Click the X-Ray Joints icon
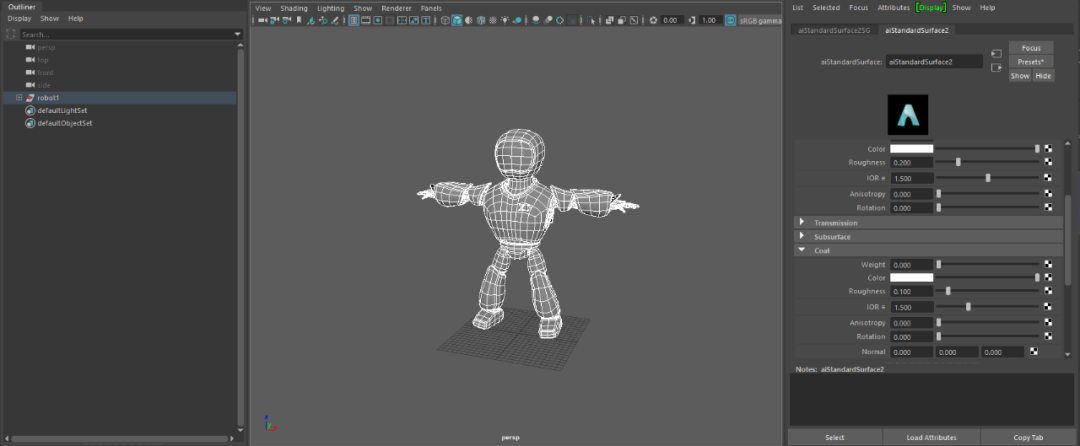 pyautogui.click(x=634, y=21)
